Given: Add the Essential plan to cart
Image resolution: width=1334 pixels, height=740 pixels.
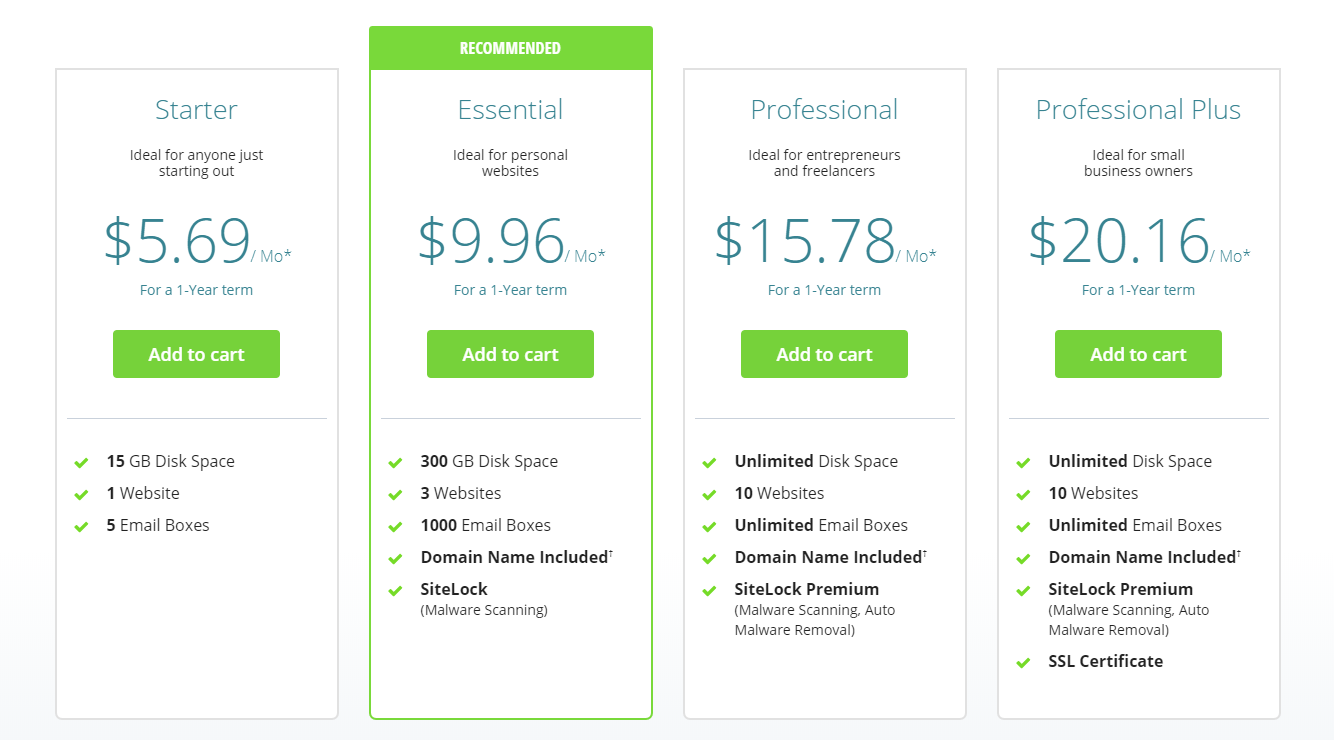Looking at the screenshot, I should tap(510, 354).
